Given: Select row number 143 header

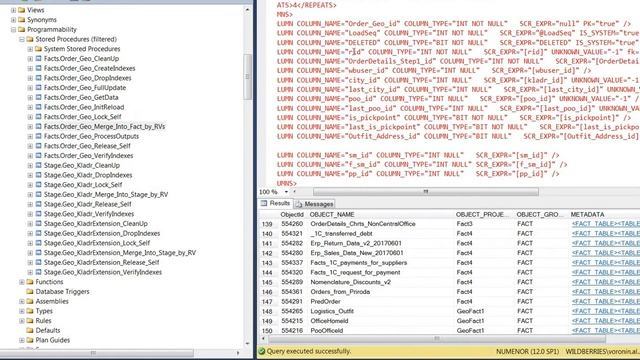Looking at the screenshot, I should click(267, 263).
